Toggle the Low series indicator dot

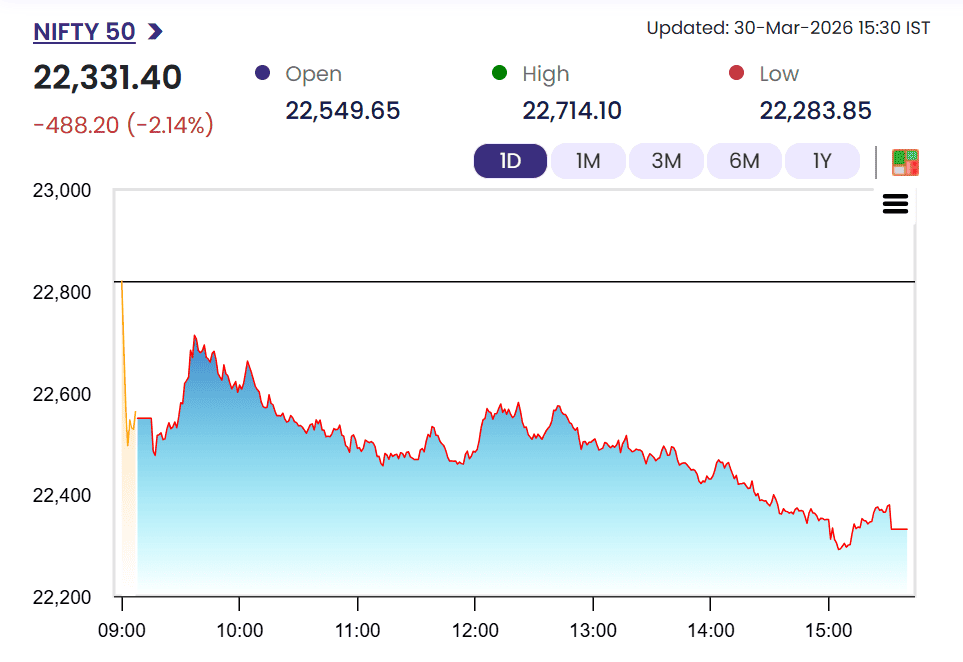(x=737, y=72)
